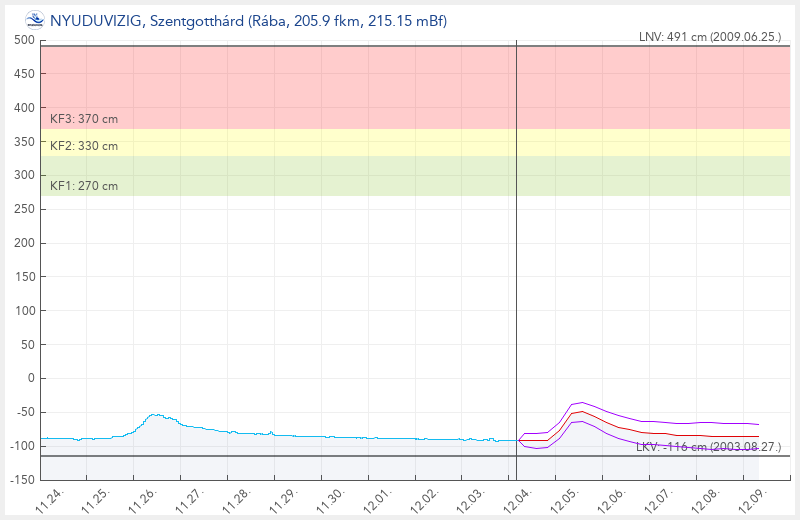The width and height of the screenshot is (800, 520).
Task: Select the KF2: 330 cm threshold label
Action: coord(84,146)
